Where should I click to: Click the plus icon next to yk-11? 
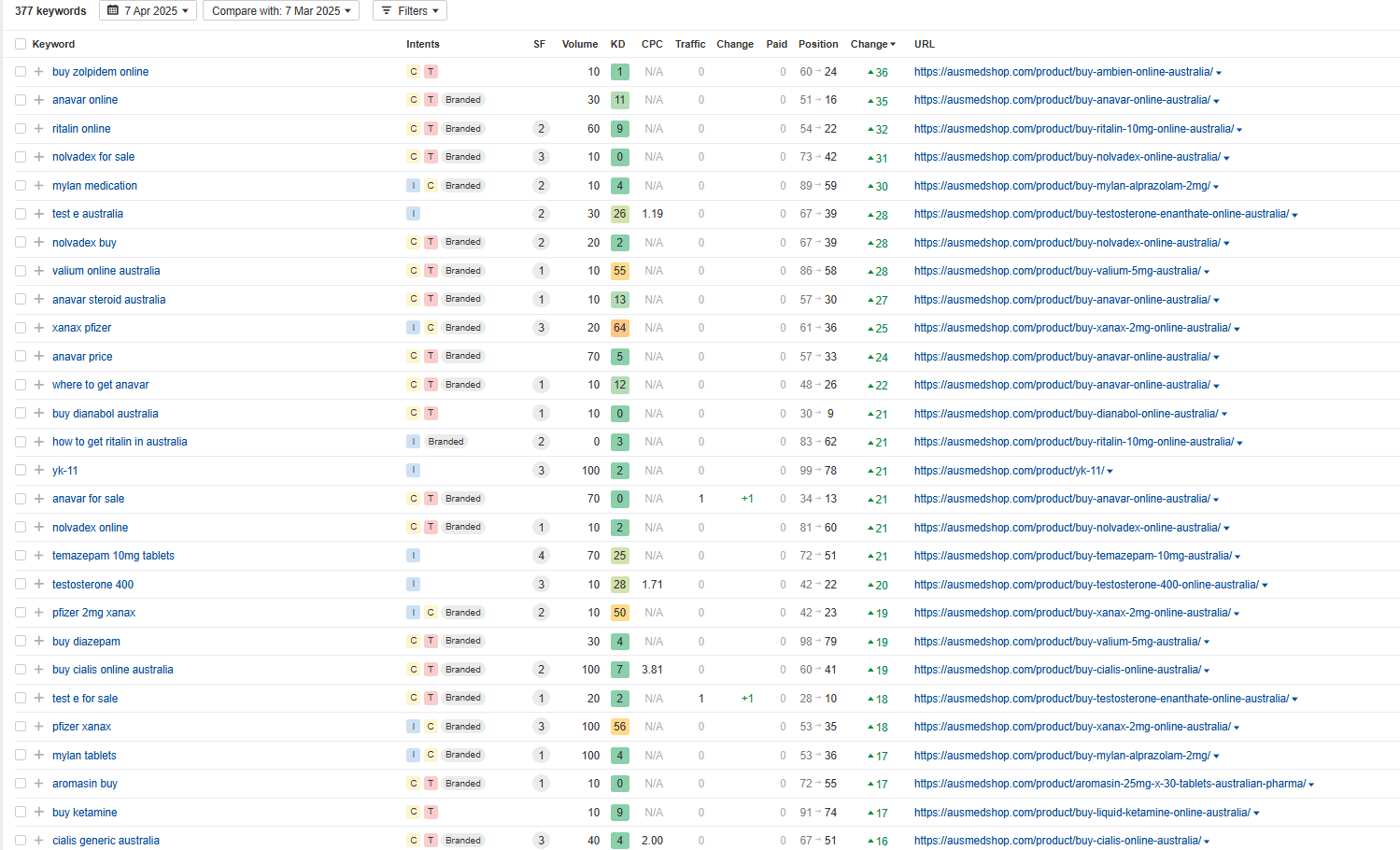pos(38,471)
